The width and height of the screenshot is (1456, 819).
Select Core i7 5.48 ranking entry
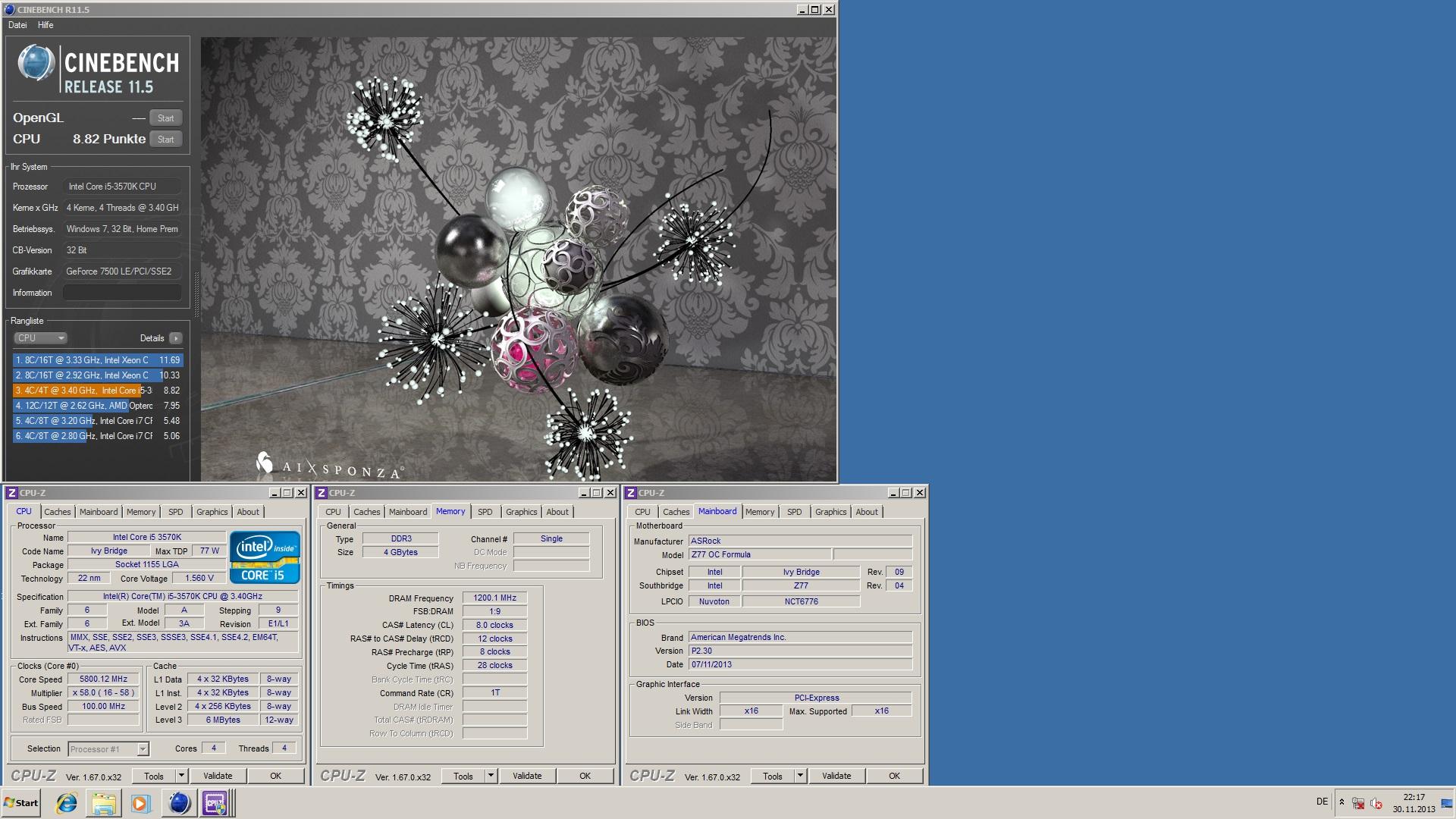coord(98,421)
